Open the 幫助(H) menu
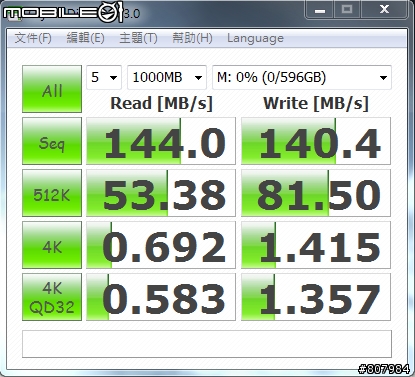This screenshot has width=415, height=377. [192, 38]
